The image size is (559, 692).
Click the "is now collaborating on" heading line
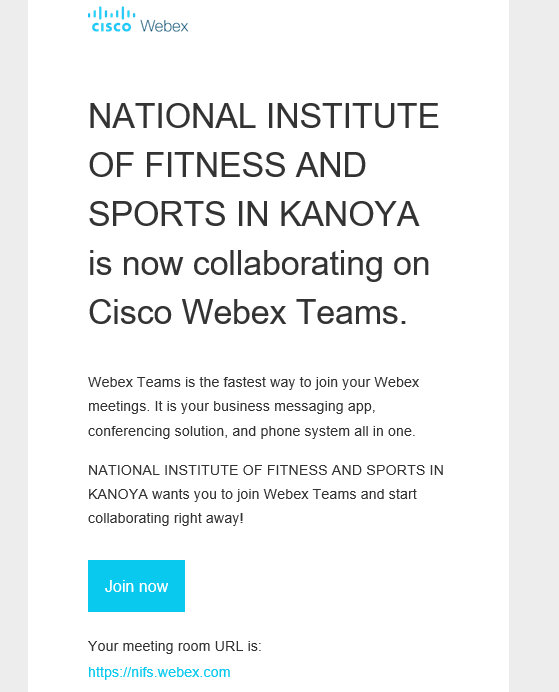(x=259, y=264)
